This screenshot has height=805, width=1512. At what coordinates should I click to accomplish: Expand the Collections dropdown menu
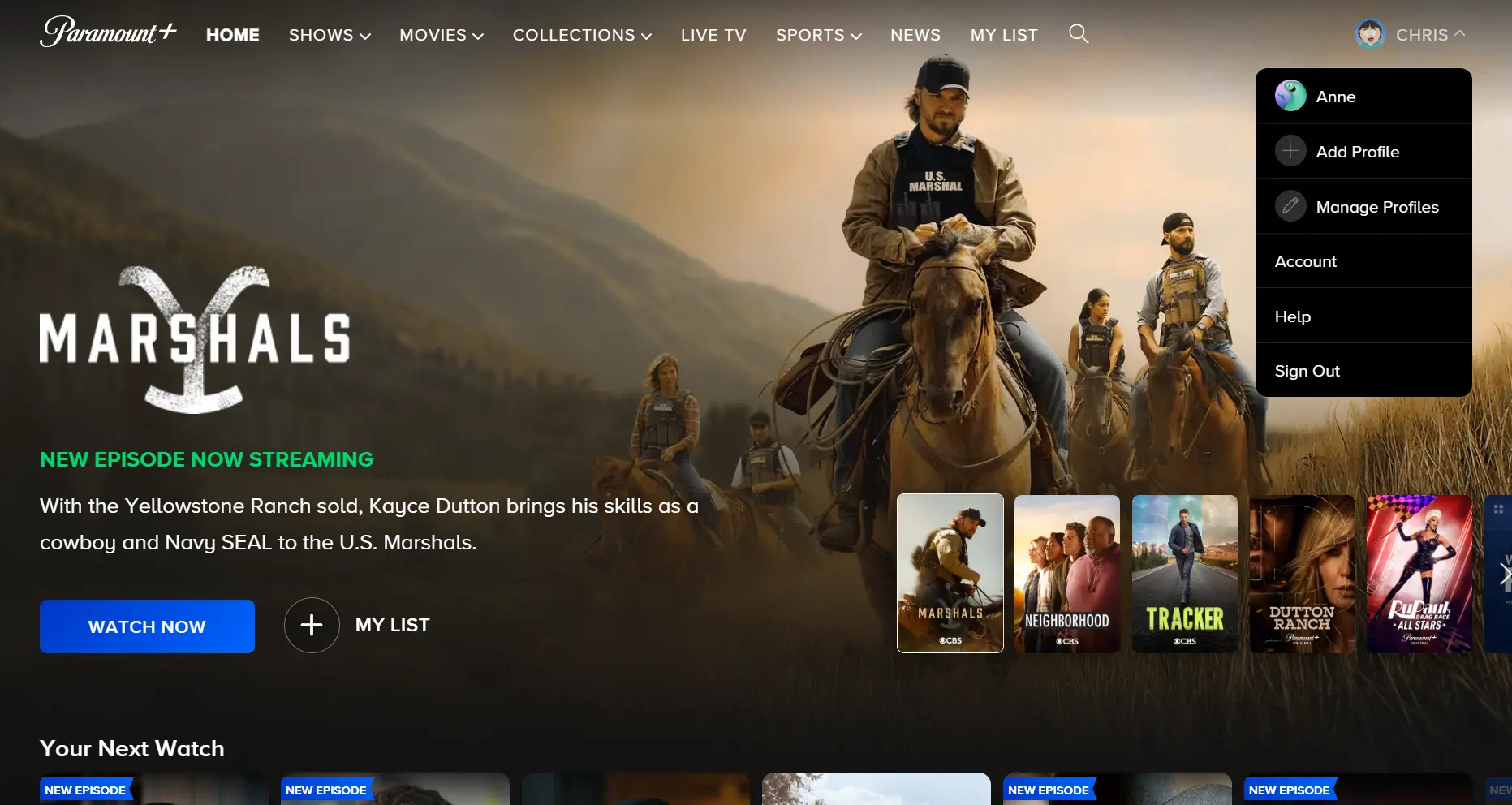[x=582, y=35]
